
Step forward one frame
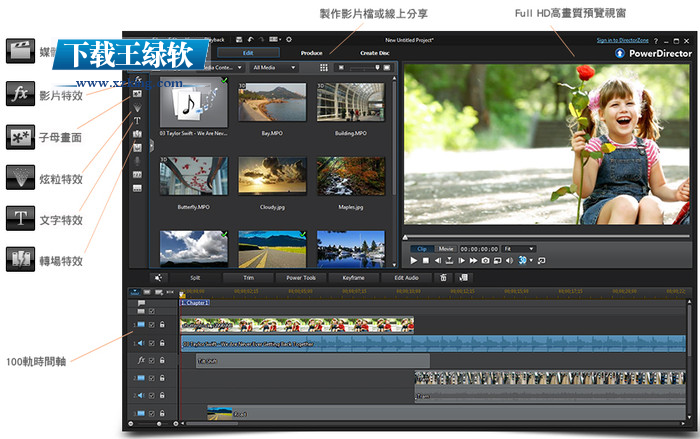click(x=462, y=260)
